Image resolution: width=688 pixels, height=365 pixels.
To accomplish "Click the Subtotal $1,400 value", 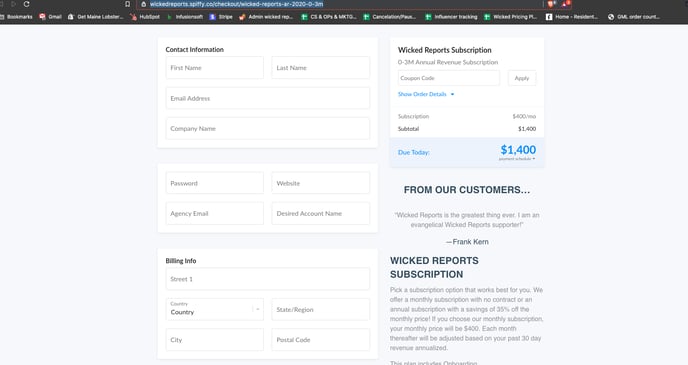I will (x=527, y=129).
